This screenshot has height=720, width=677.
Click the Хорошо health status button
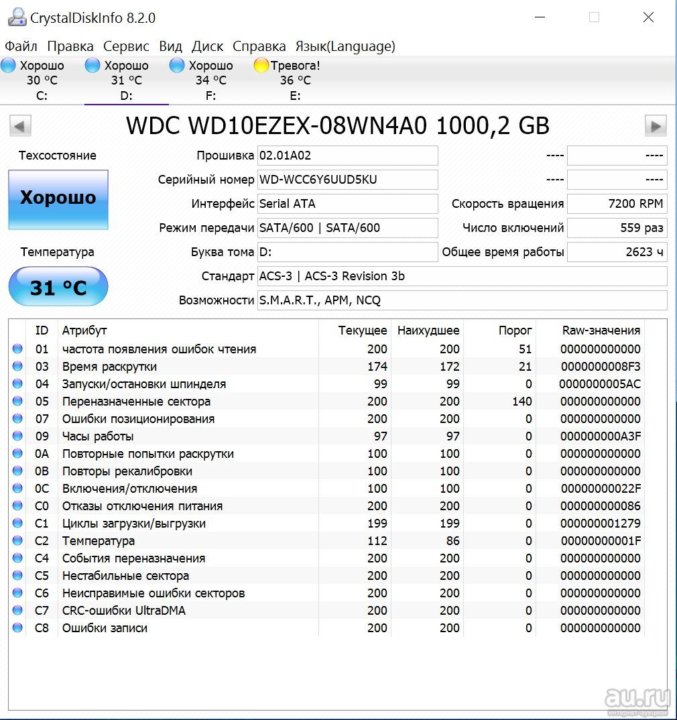[x=58, y=198]
